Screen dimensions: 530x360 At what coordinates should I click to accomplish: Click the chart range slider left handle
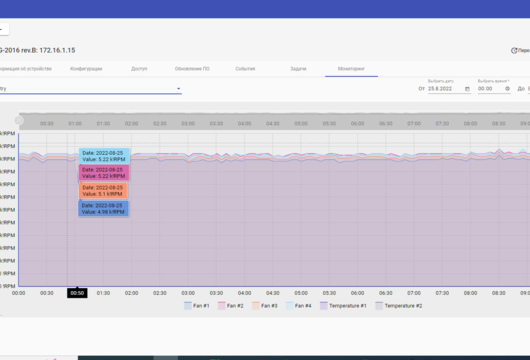(x=19, y=120)
